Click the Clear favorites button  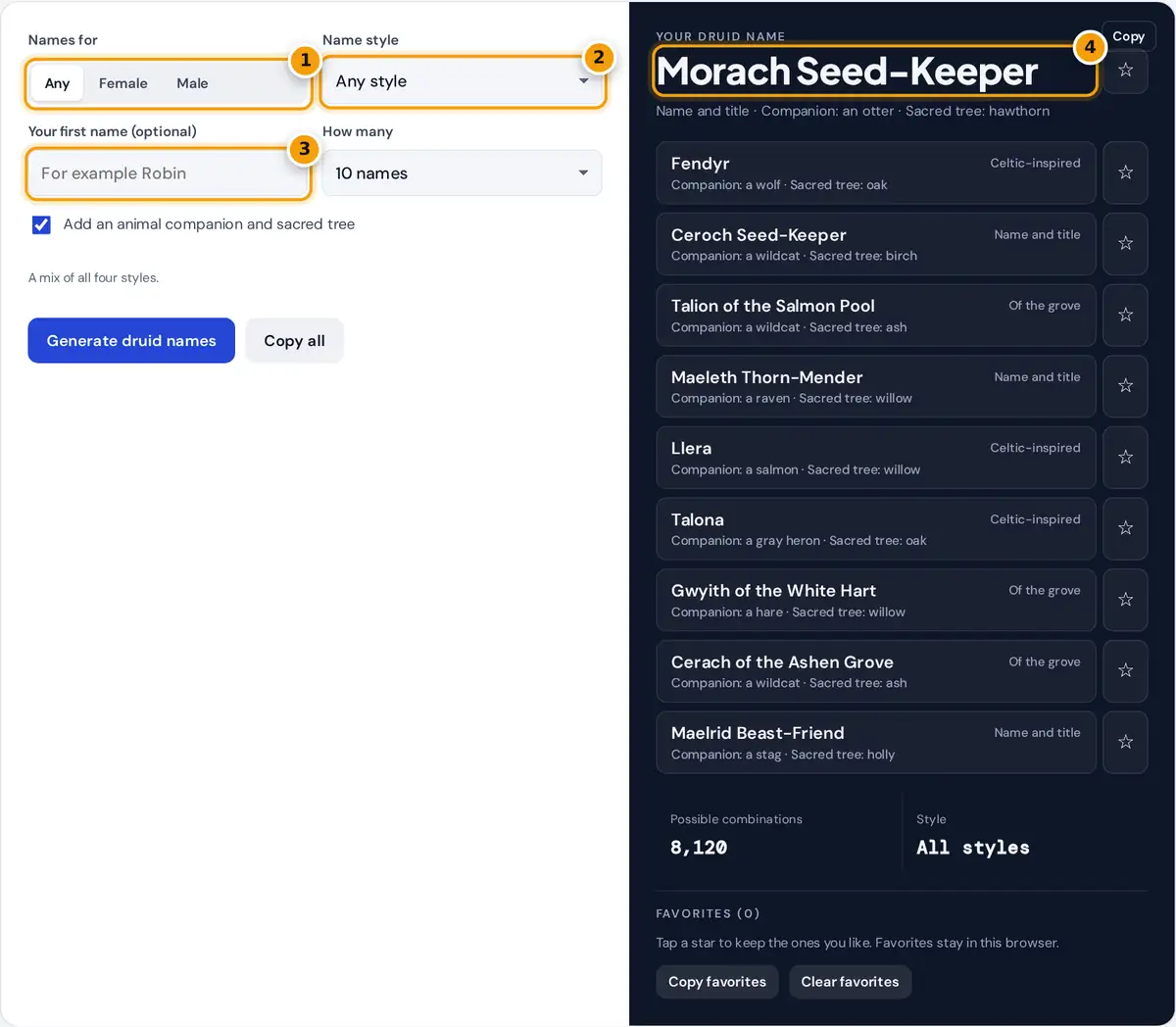click(850, 982)
